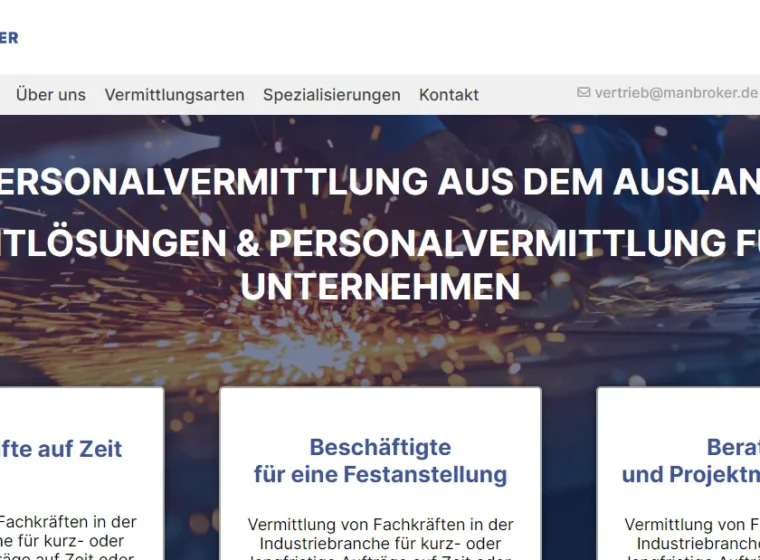Screen dimensions: 760x560
Task: Click the 'UNTERNEHMEN' hero headline word
Action: (x=380, y=287)
